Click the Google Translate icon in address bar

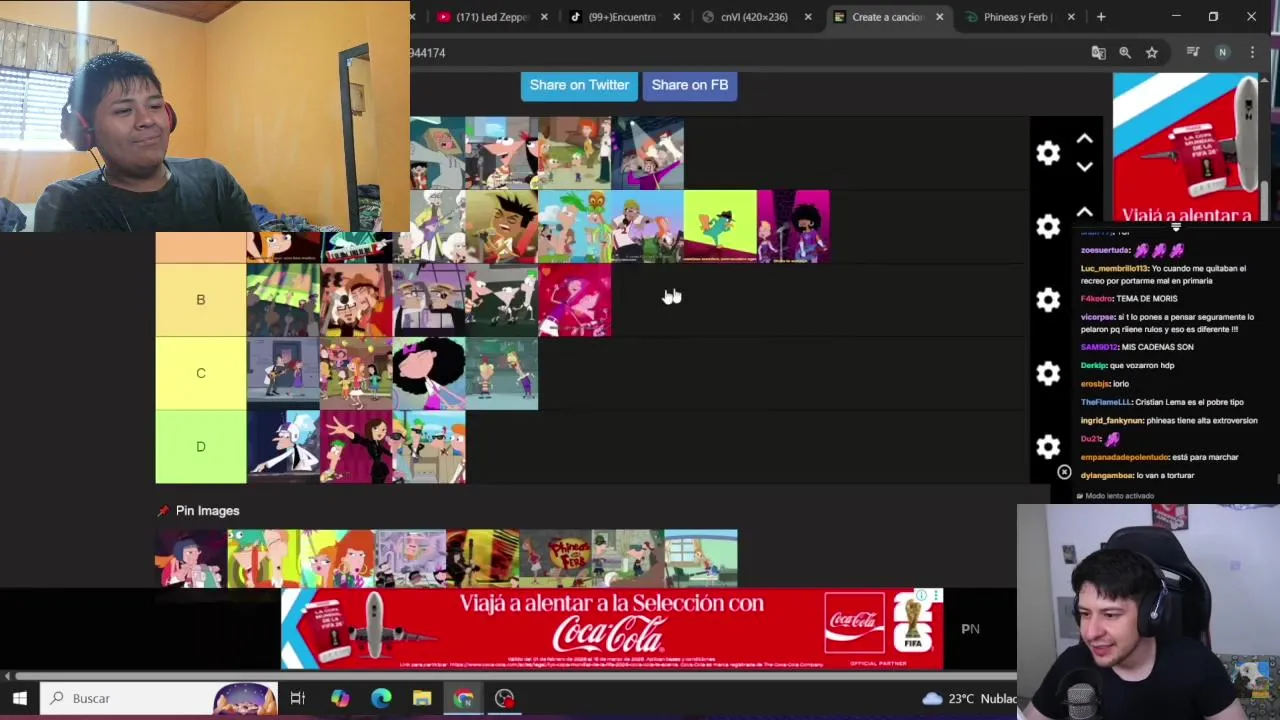coord(1098,52)
